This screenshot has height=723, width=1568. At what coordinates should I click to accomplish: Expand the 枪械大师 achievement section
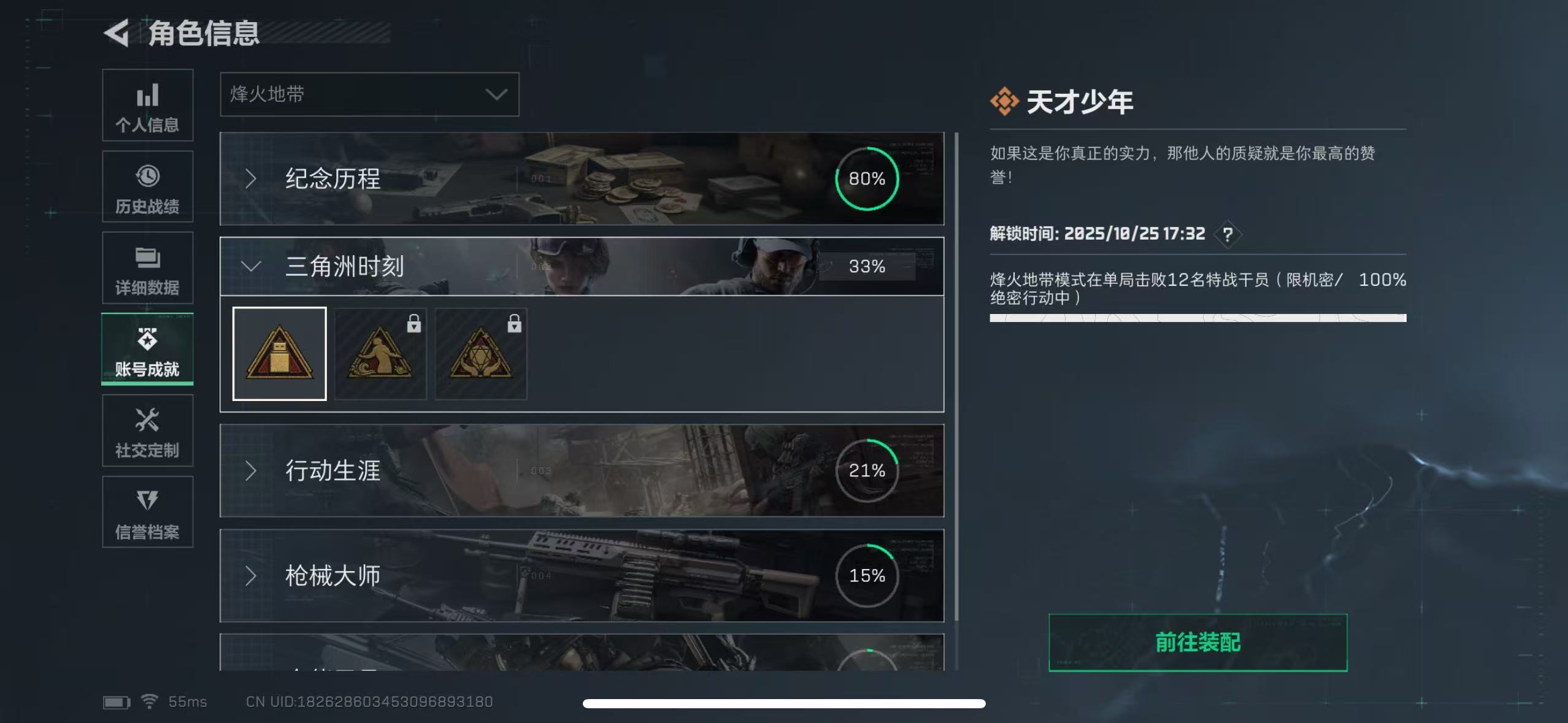tap(582, 575)
